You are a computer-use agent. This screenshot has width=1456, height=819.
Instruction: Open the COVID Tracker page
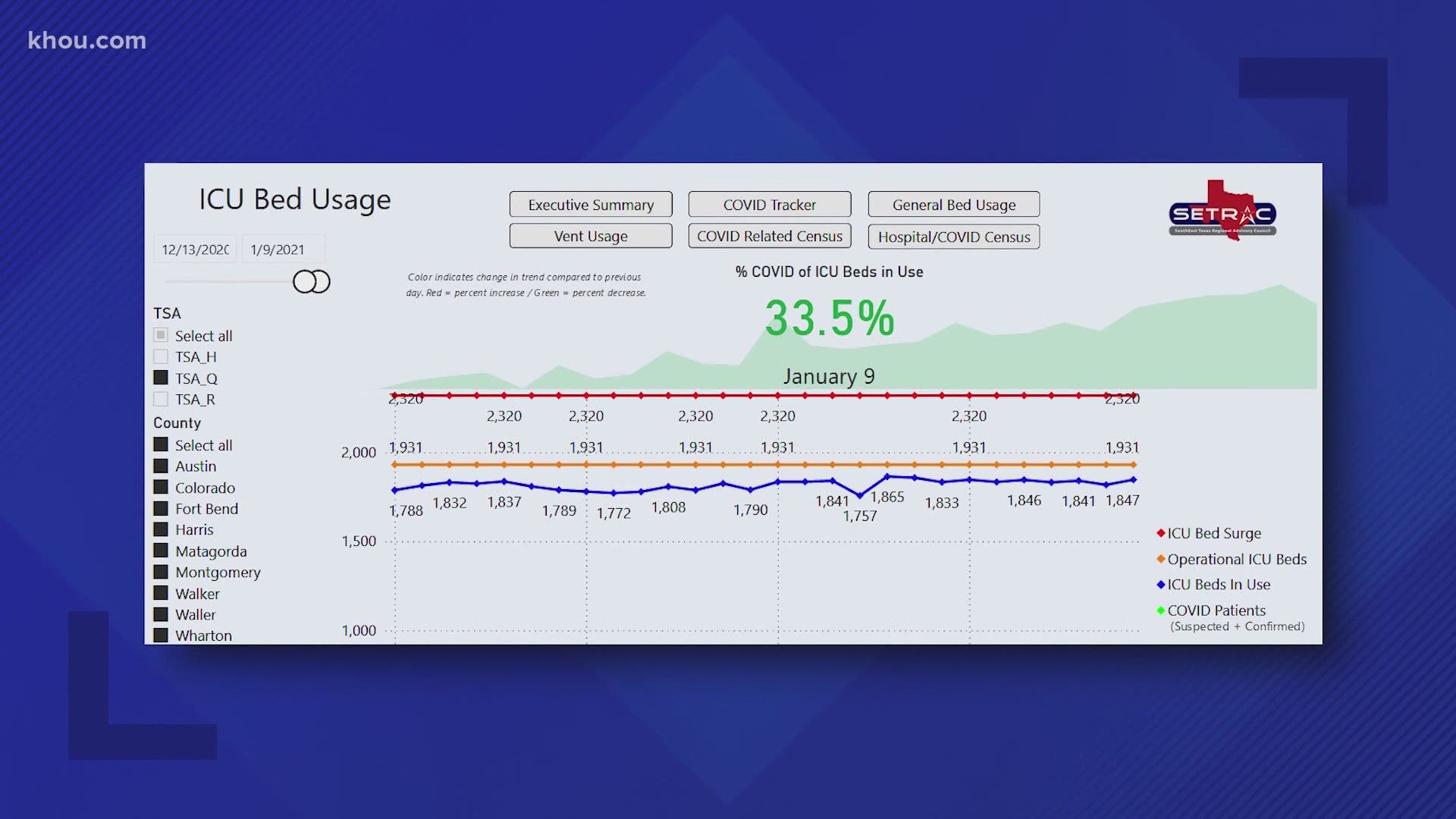(770, 205)
